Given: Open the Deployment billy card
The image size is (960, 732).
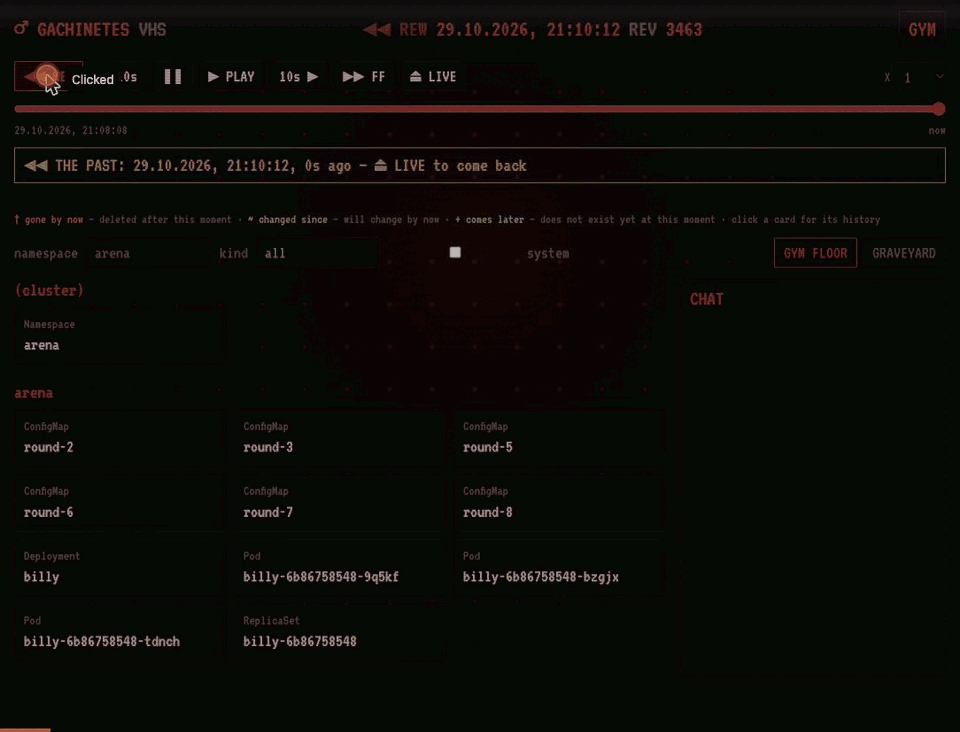Looking at the screenshot, I should click(x=119, y=567).
